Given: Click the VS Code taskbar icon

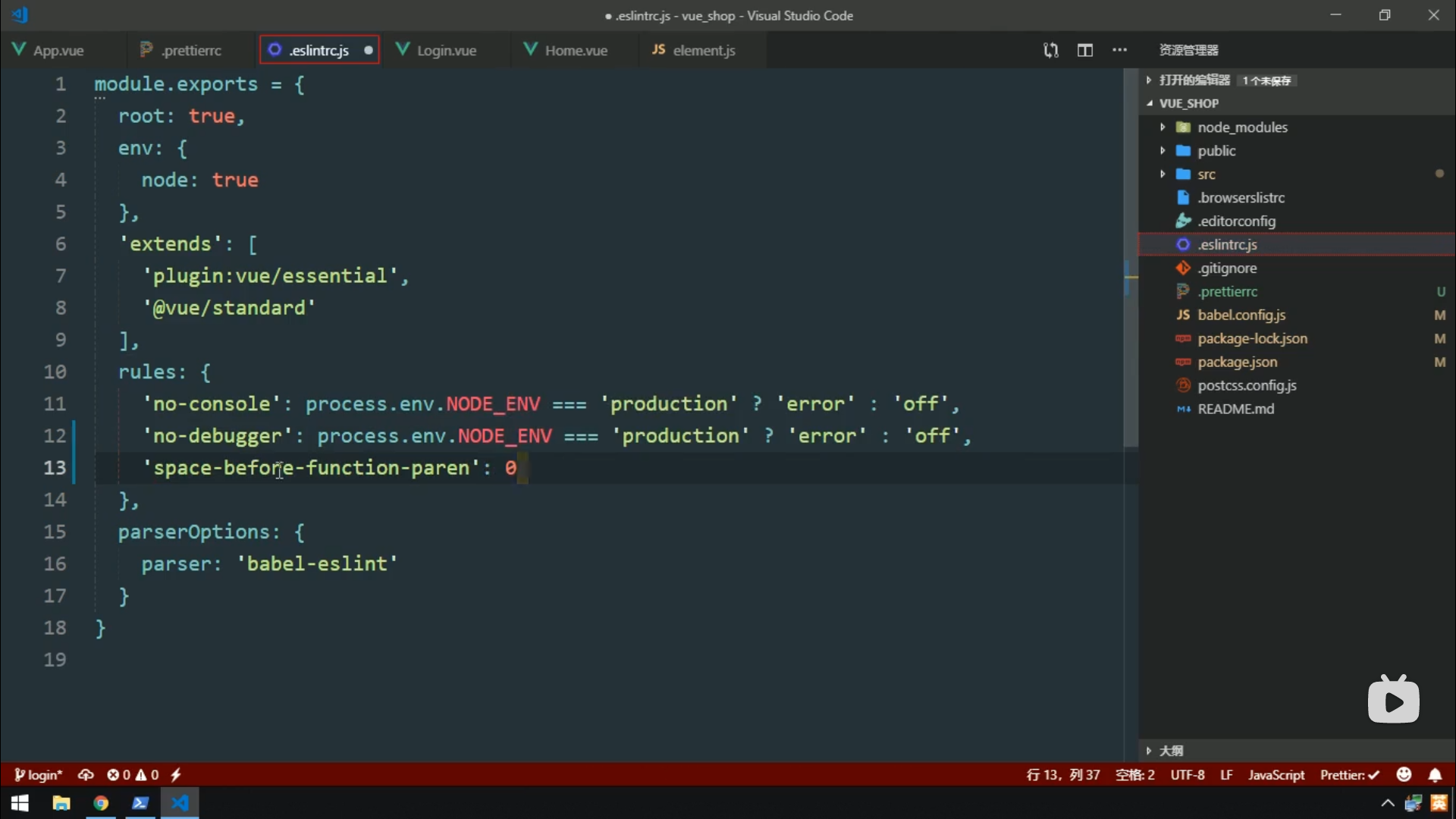Looking at the screenshot, I should pos(180,802).
